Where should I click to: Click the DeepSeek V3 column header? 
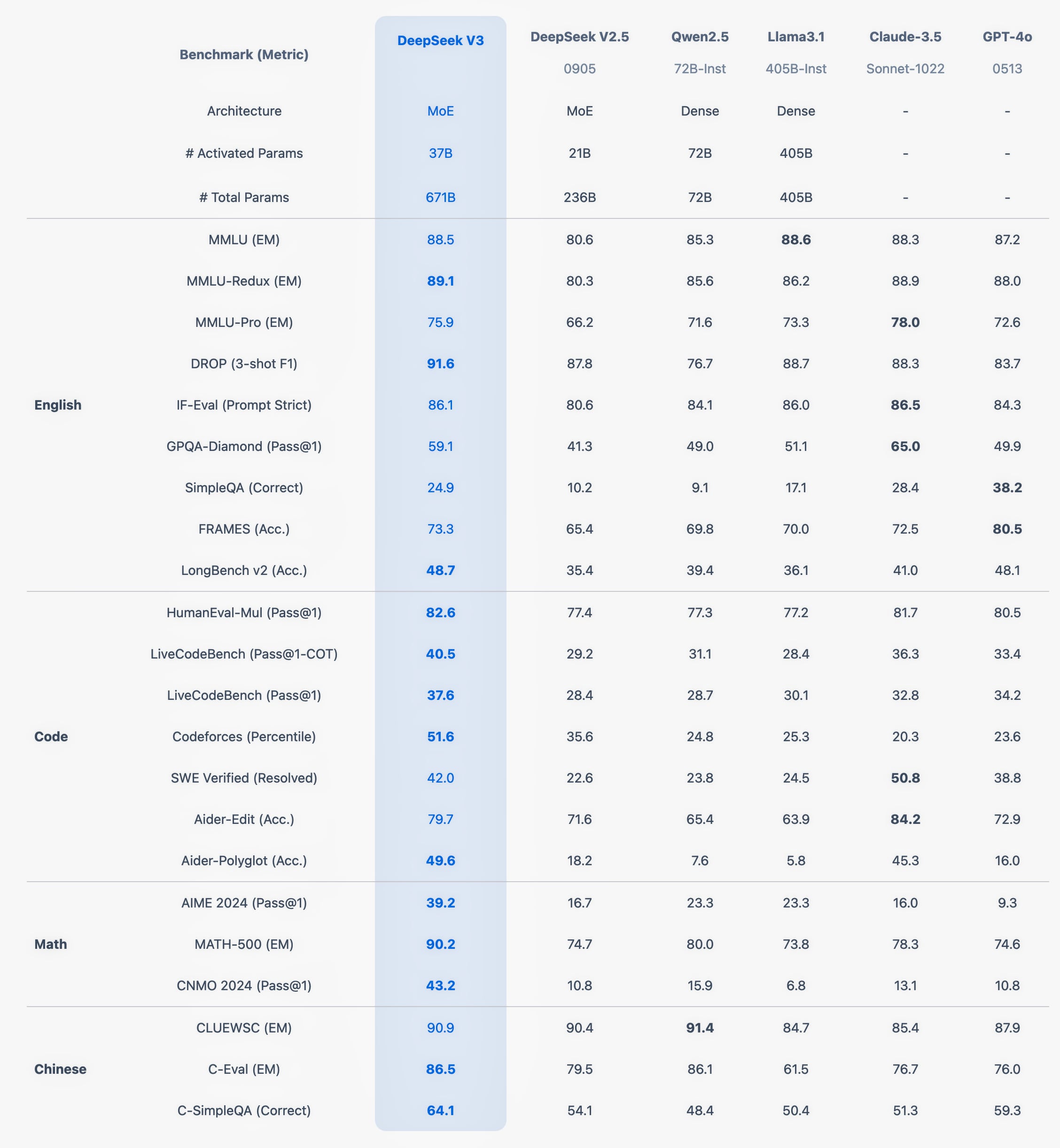click(441, 41)
